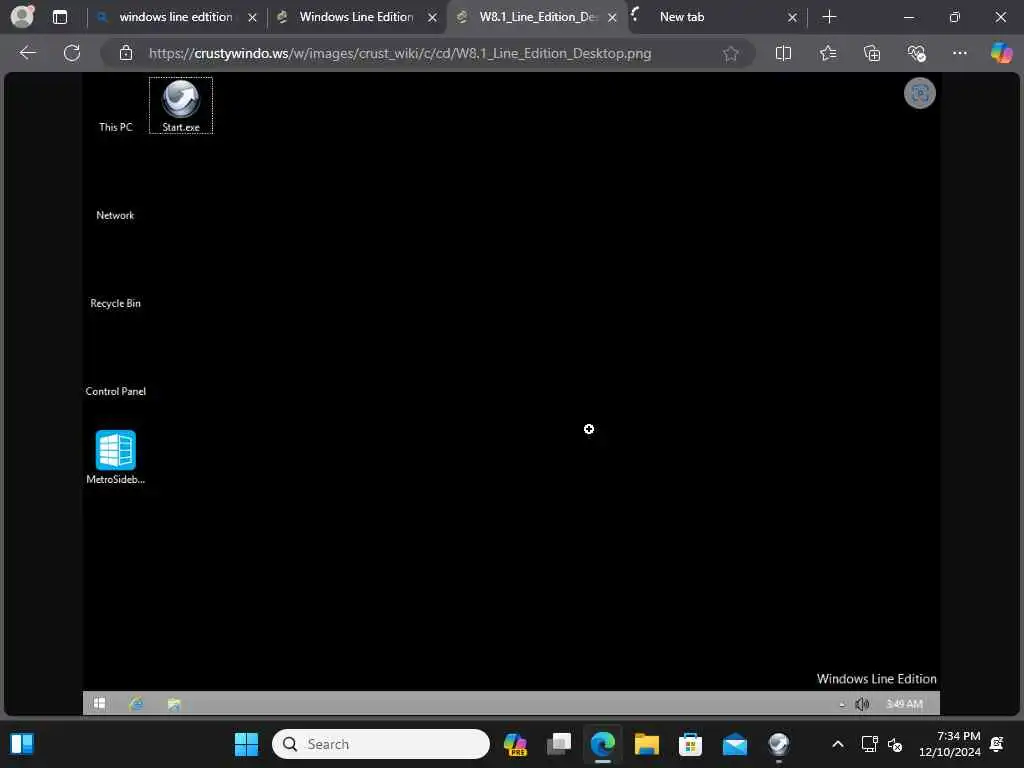Refresh the current page
Screen dimensions: 1024x768
click(72, 53)
